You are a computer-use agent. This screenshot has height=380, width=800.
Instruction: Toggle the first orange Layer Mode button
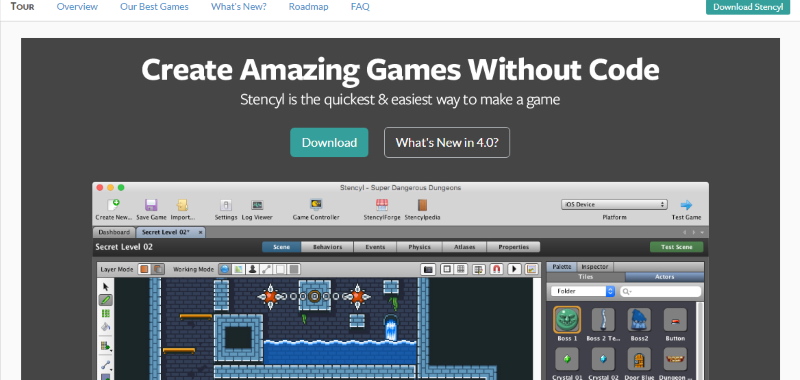[144, 269]
